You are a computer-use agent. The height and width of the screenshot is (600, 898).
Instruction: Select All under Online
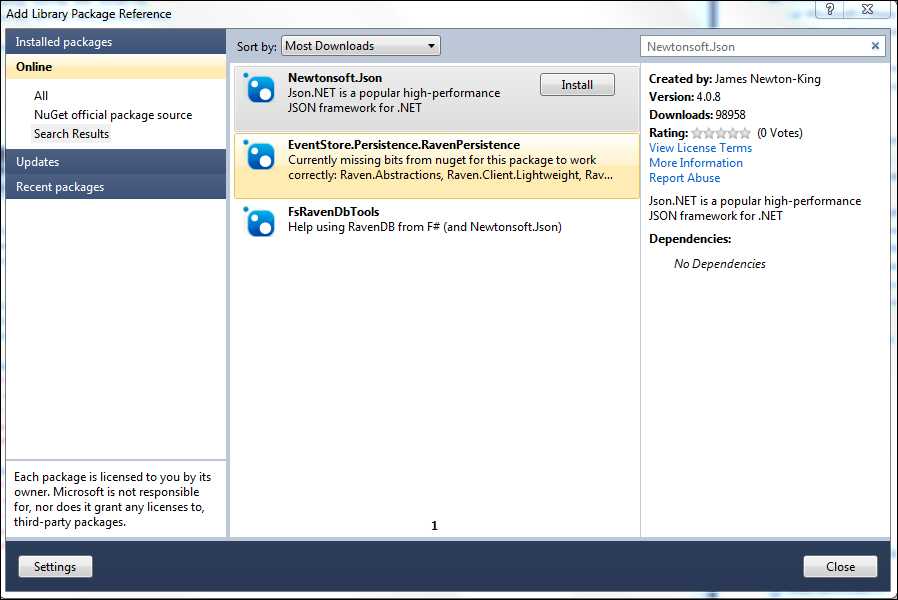click(x=41, y=96)
